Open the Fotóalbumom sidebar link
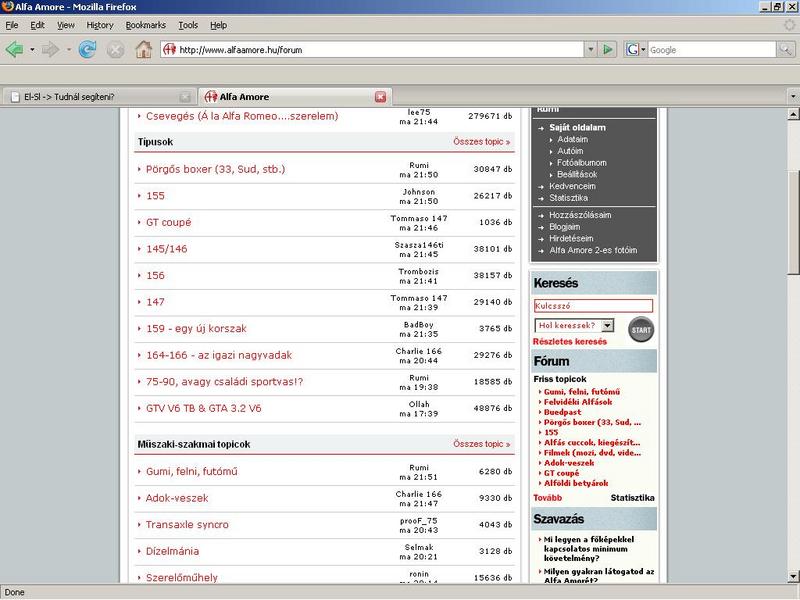 point(582,163)
